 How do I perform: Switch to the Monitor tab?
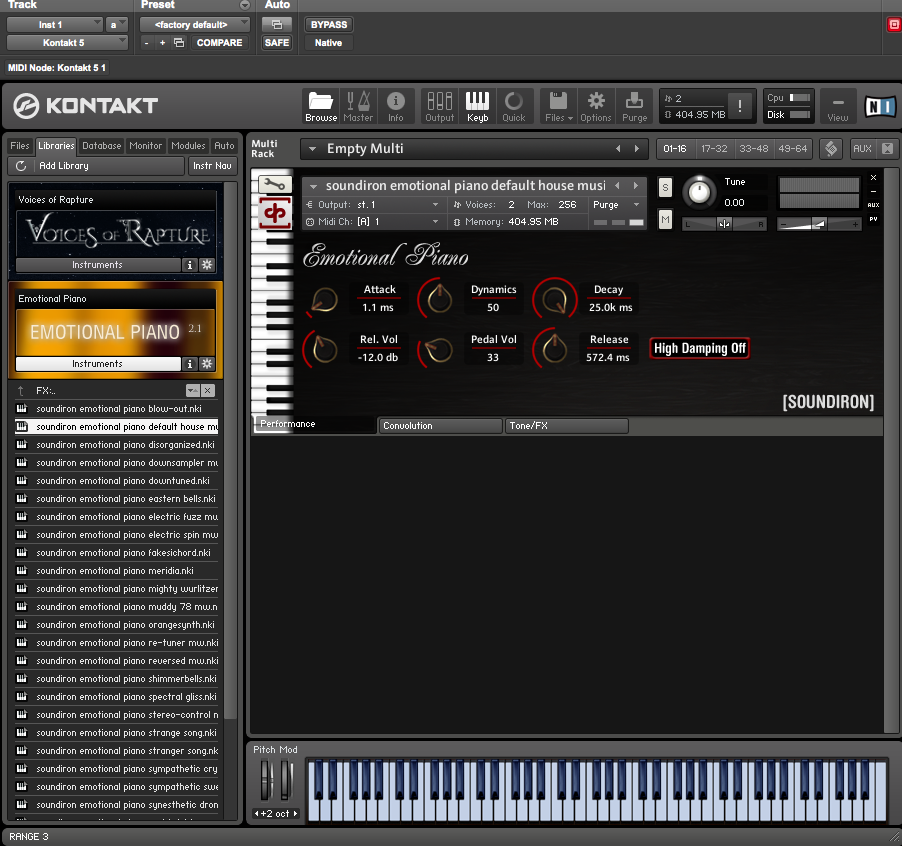[146, 146]
